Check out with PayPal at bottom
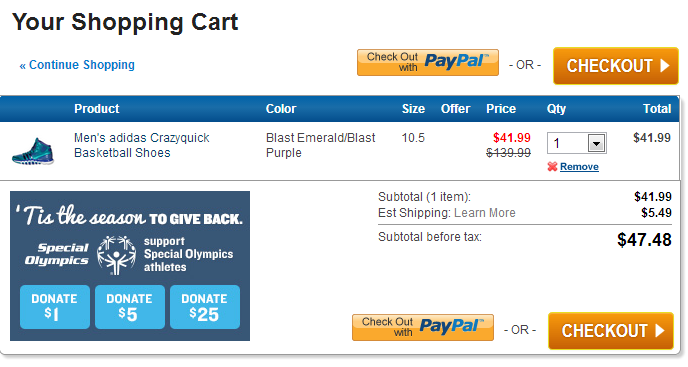The width and height of the screenshot is (688, 367). point(423,327)
